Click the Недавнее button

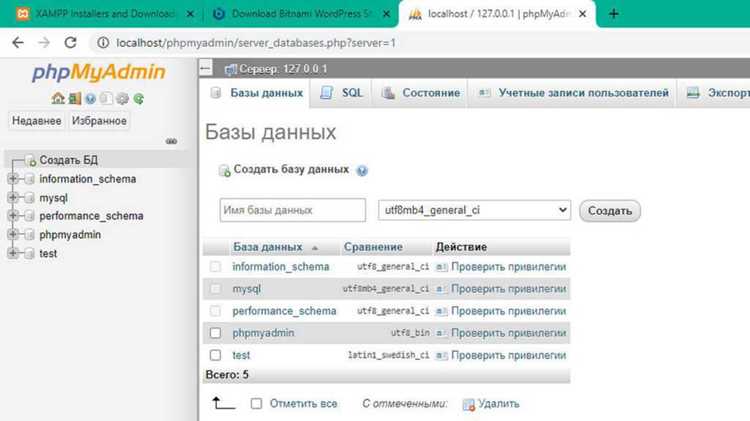(x=37, y=121)
